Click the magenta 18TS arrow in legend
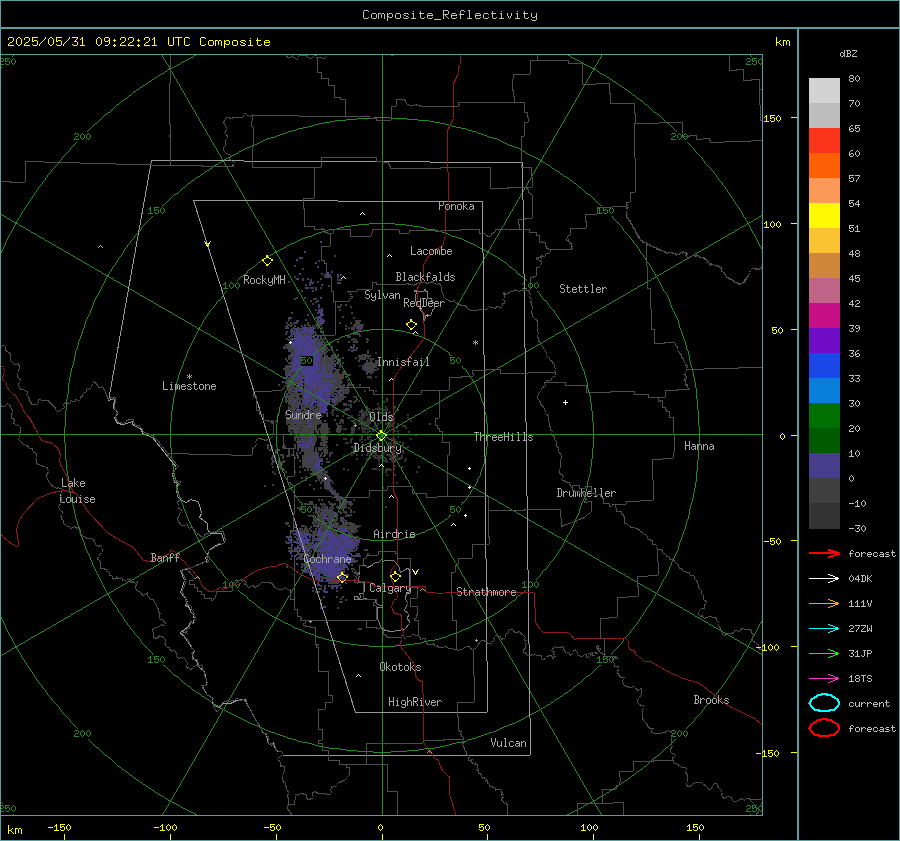The image size is (900, 841). click(824, 679)
